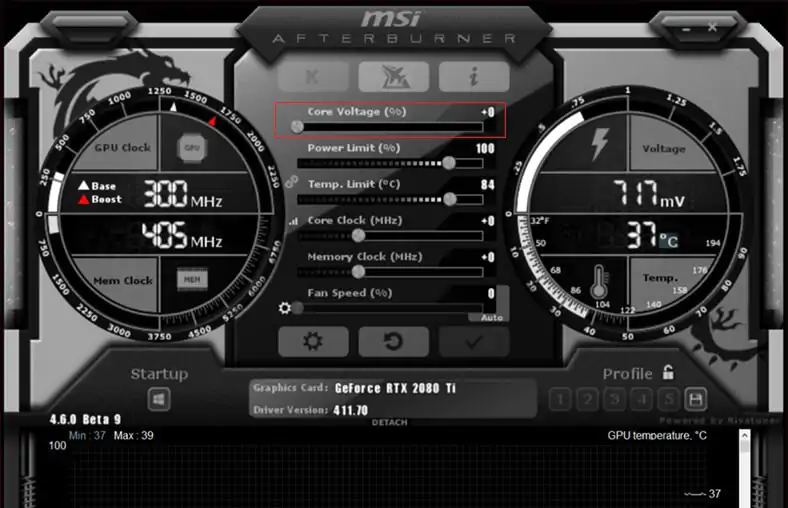Apply settings with the checkmark button

click(474, 341)
